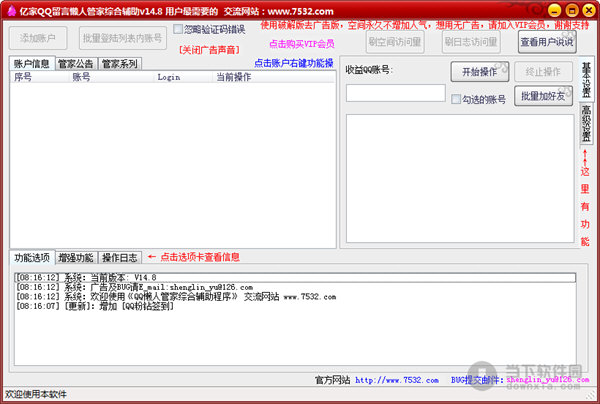Switch to the 增强功能 tab
This screenshot has width=600, height=404.
click(x=76, y=257)
